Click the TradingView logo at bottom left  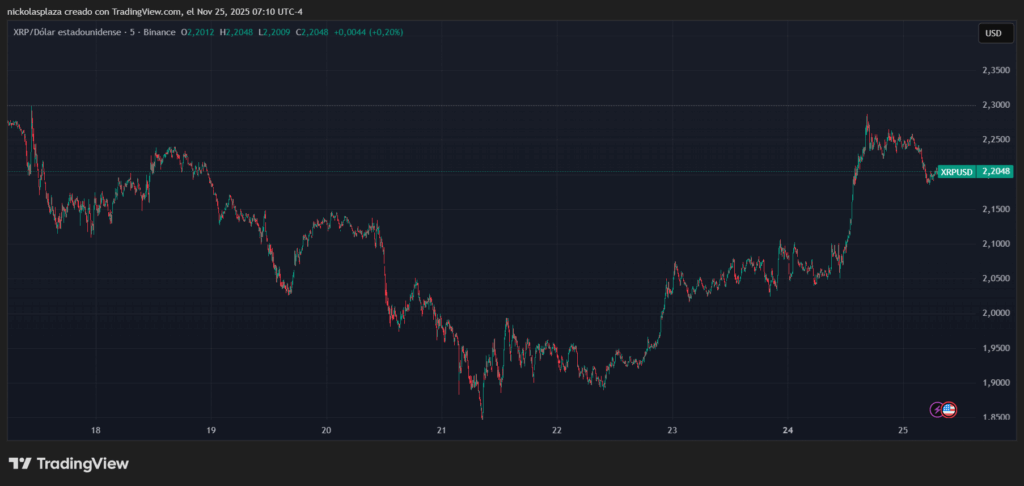69,464
